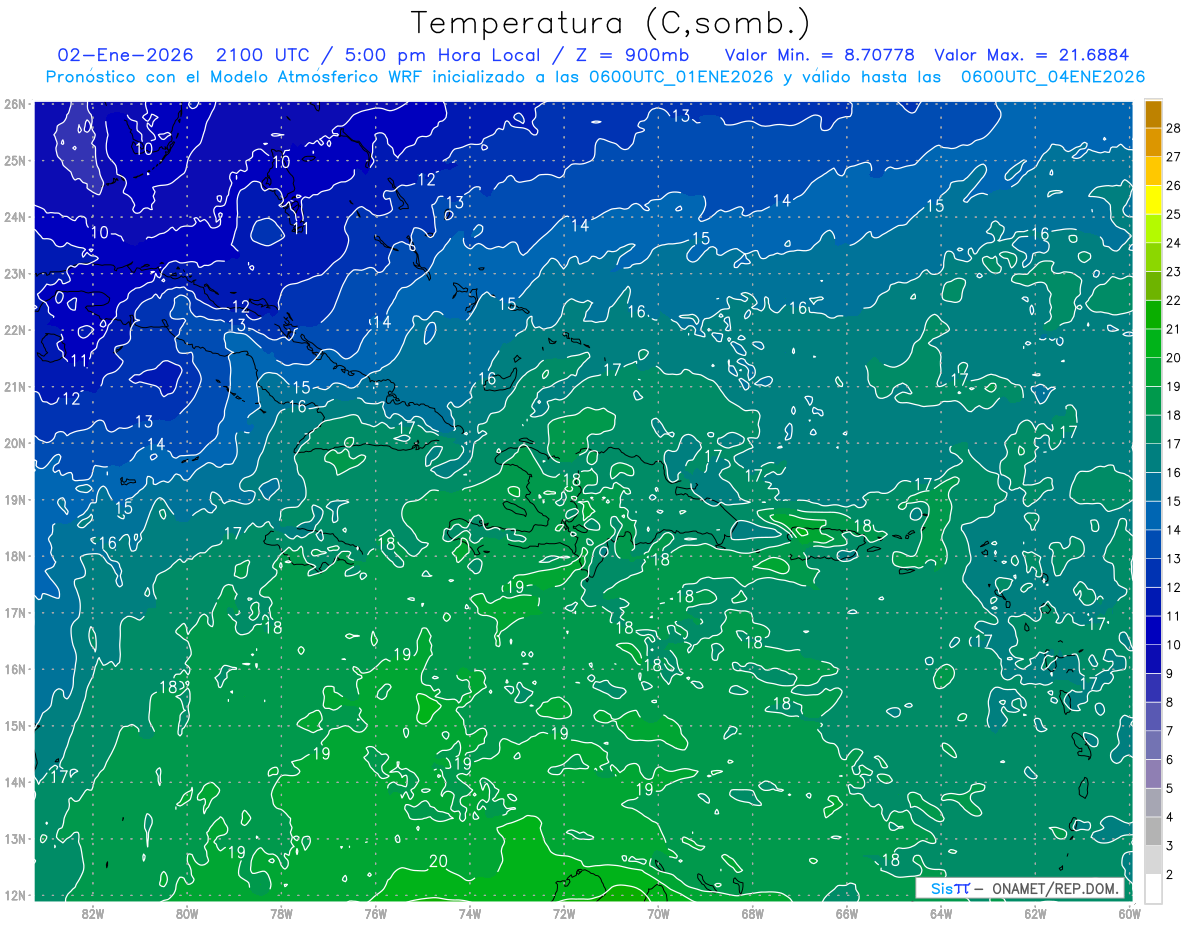1200x927 pixels.
Task: Click the 74W longitude axis label
Action: pos(469,913)
